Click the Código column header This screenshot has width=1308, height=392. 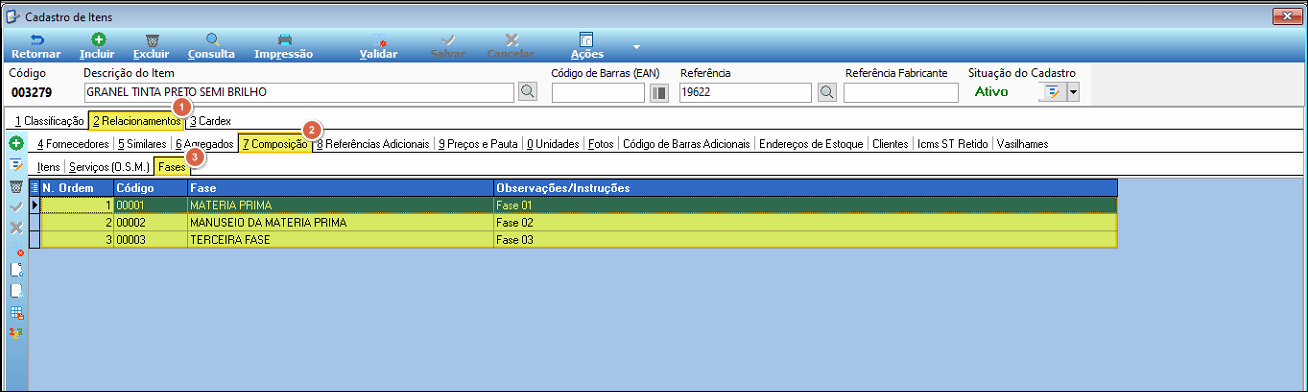point(150,188)
